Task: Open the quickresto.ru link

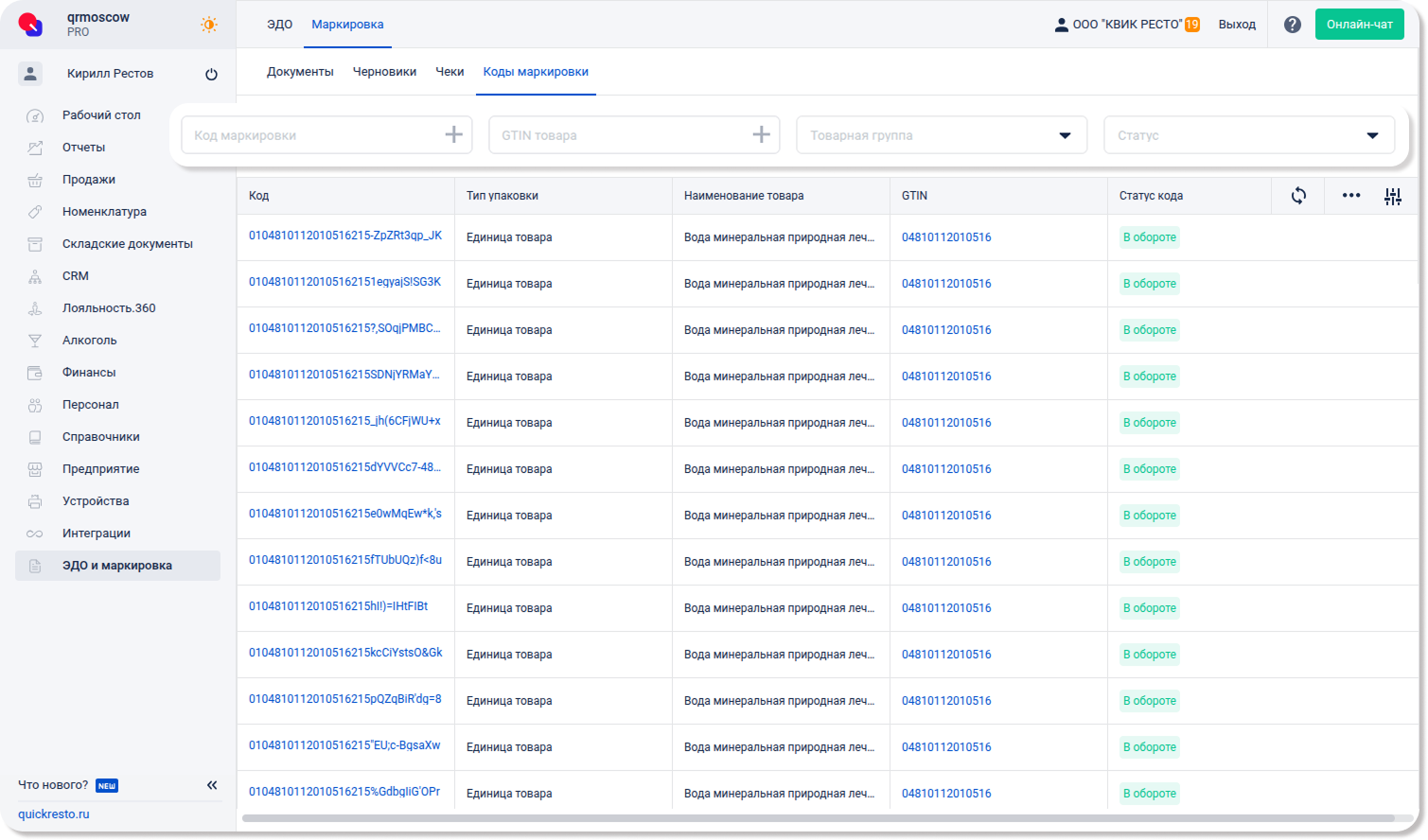Action: click(54, 814)
